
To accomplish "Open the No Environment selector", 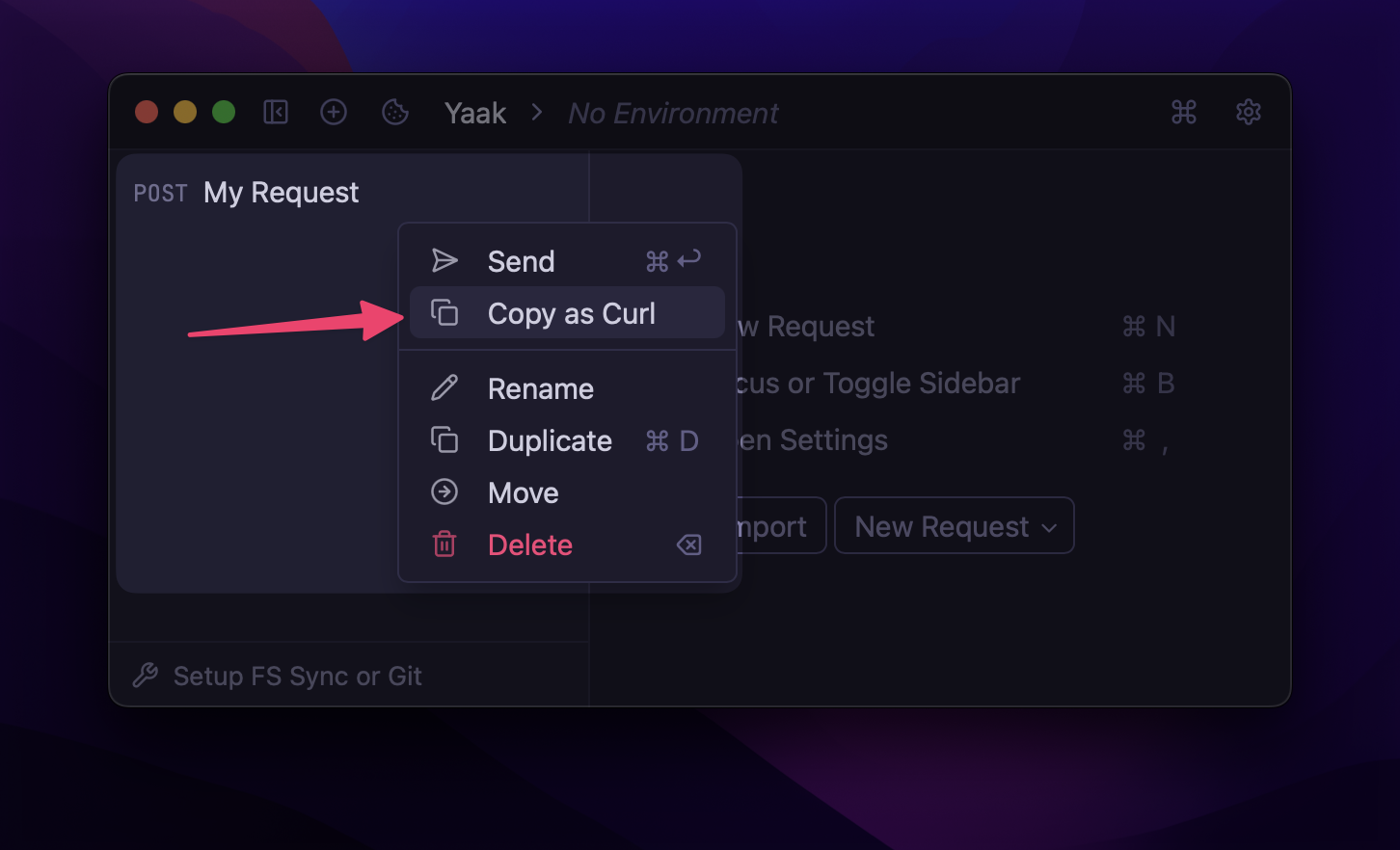I will point(672,113).
